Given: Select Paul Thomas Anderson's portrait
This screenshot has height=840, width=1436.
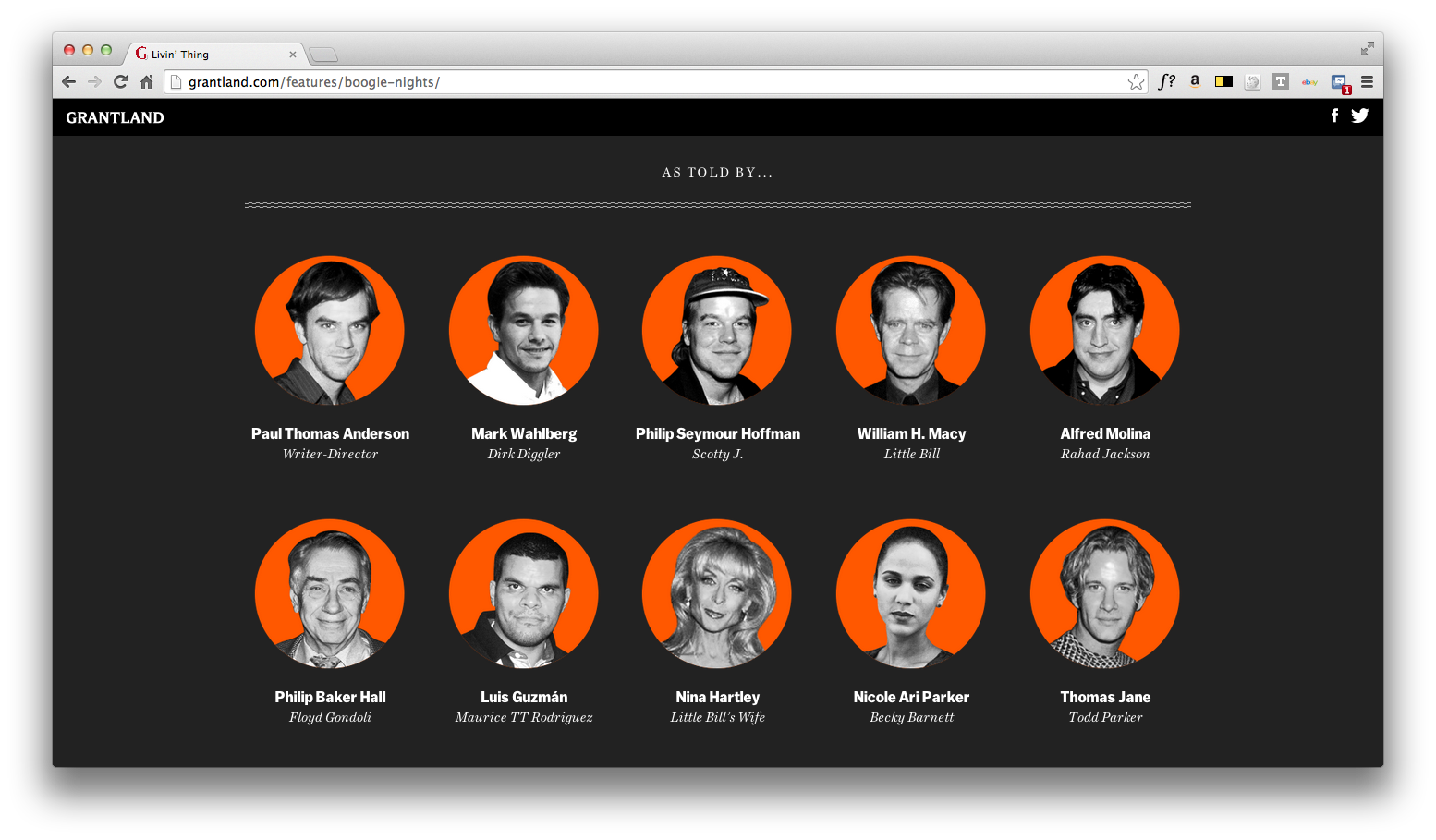Looking at the screenshot, I should click(x=330, y=330).
